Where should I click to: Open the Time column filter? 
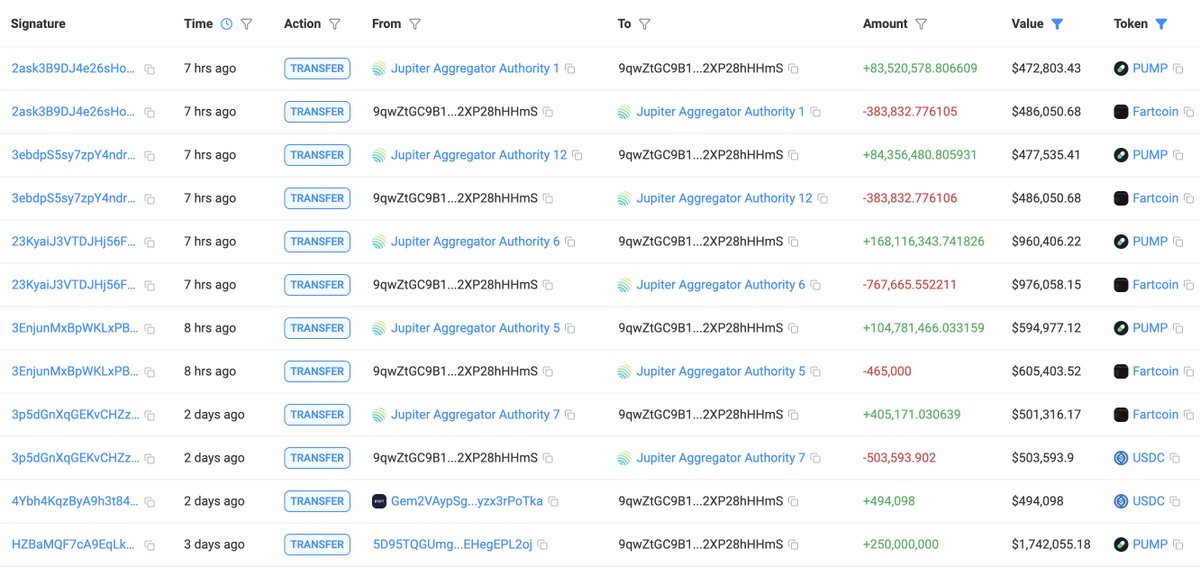247,24
